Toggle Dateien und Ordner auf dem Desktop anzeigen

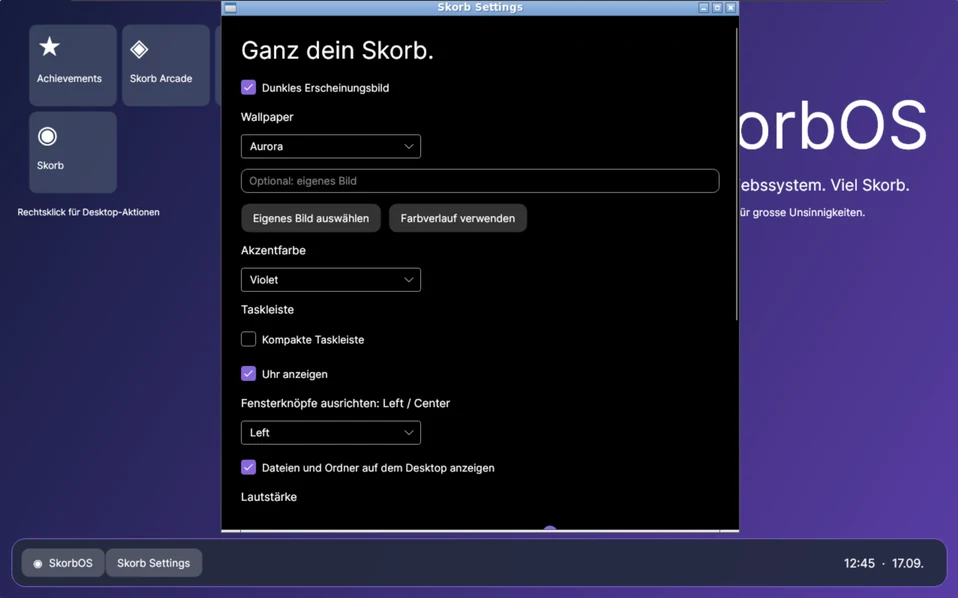pos(248,467)
